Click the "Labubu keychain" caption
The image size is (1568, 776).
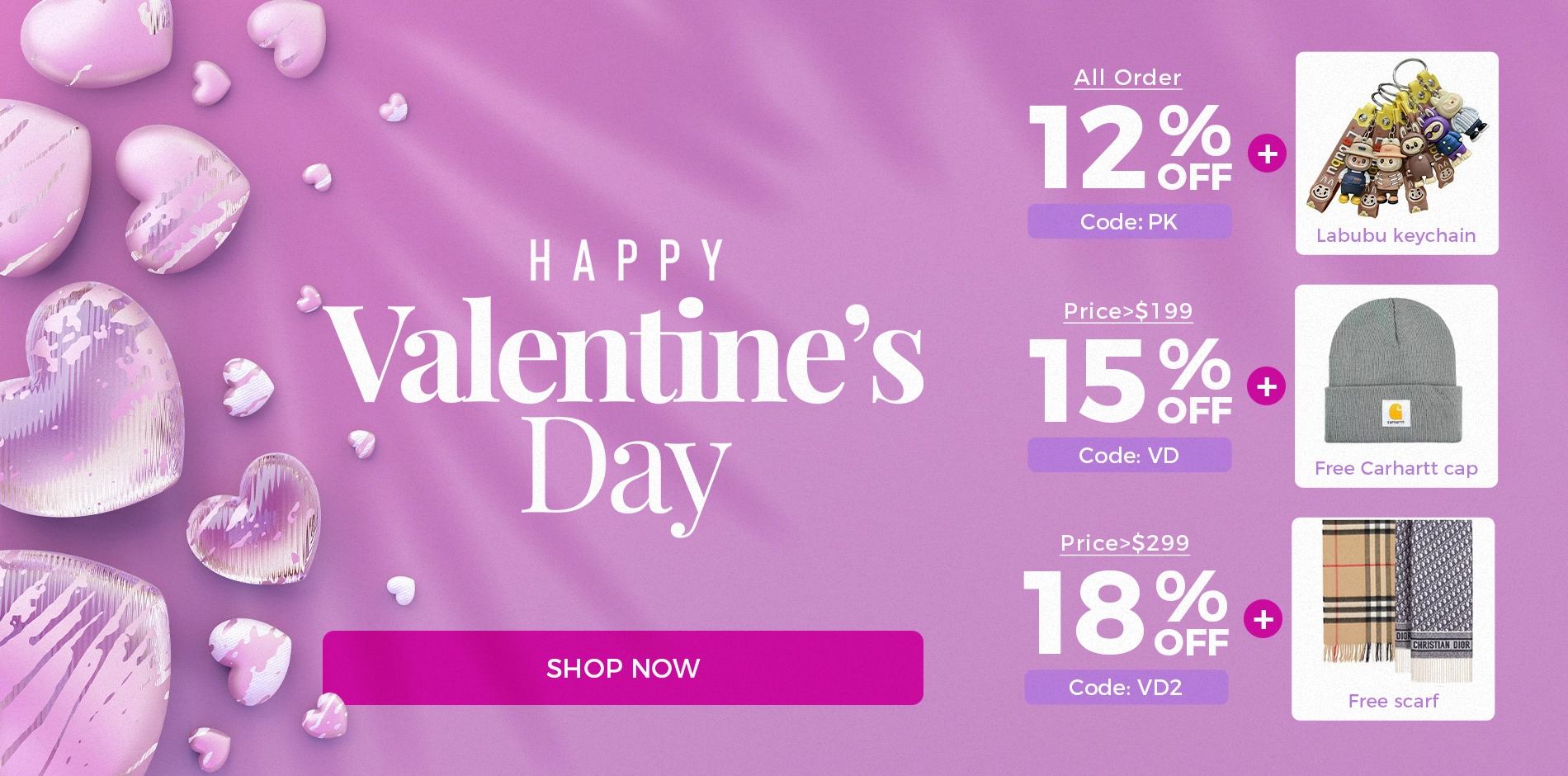point(1396,236)
